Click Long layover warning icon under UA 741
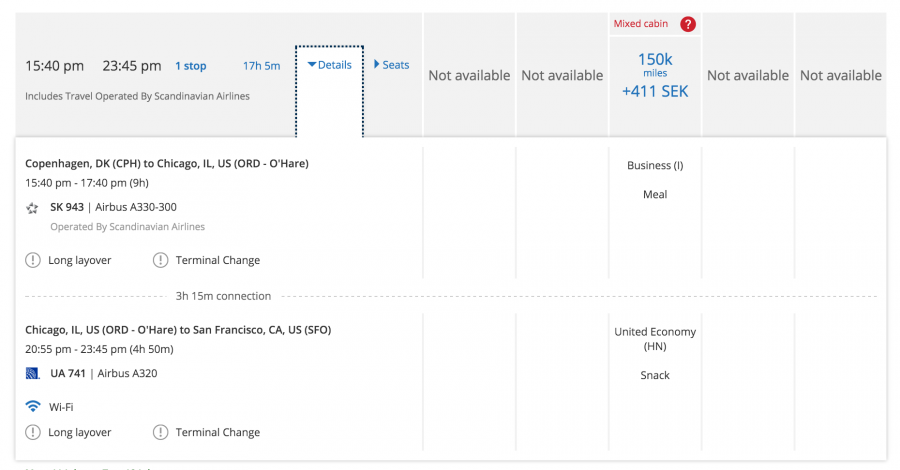This screenshot has width=900, height=470. tap(33, 432)
